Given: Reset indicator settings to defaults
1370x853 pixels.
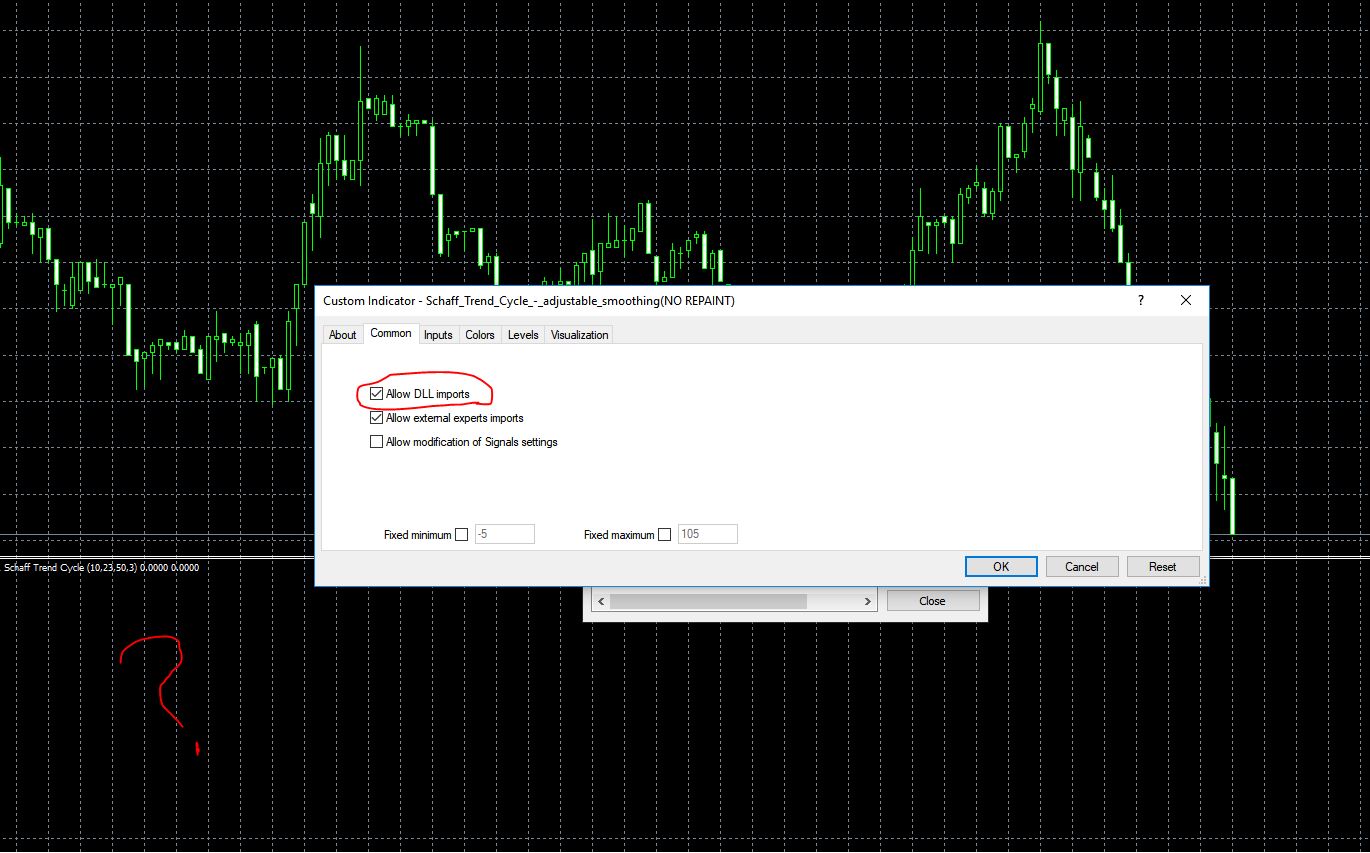Looking at the screenshot, I should point(1162,566).
